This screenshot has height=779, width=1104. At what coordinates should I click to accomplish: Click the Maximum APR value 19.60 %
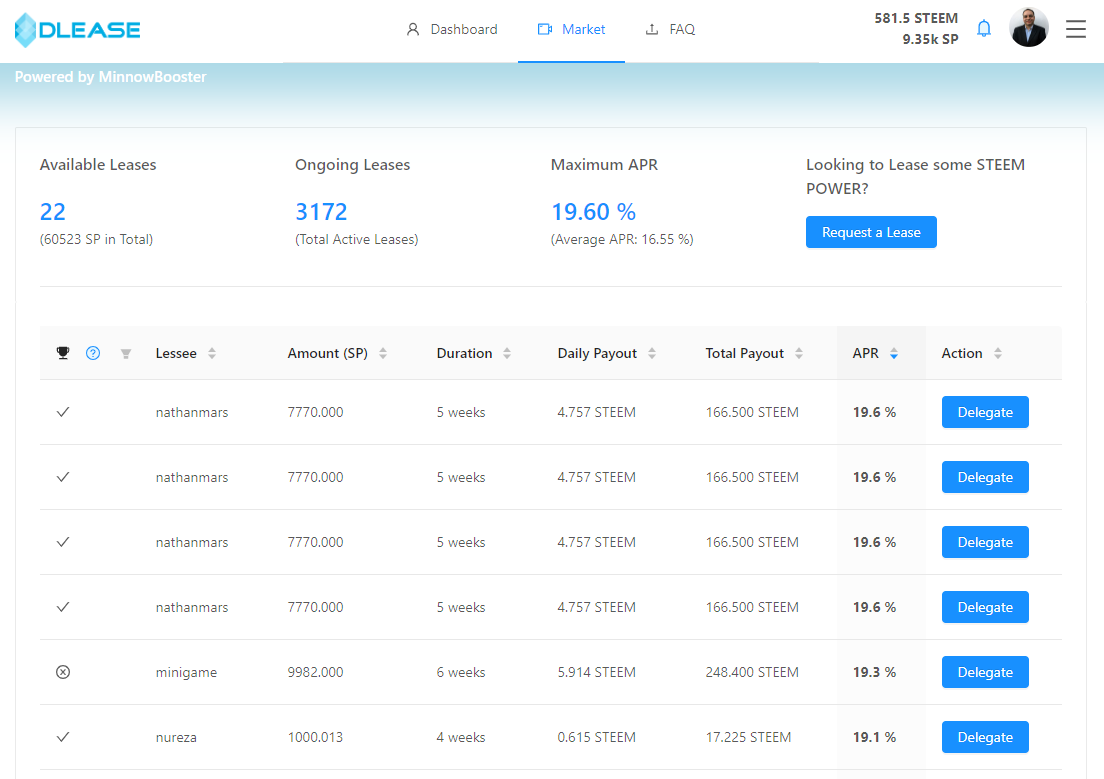(594, 211)
